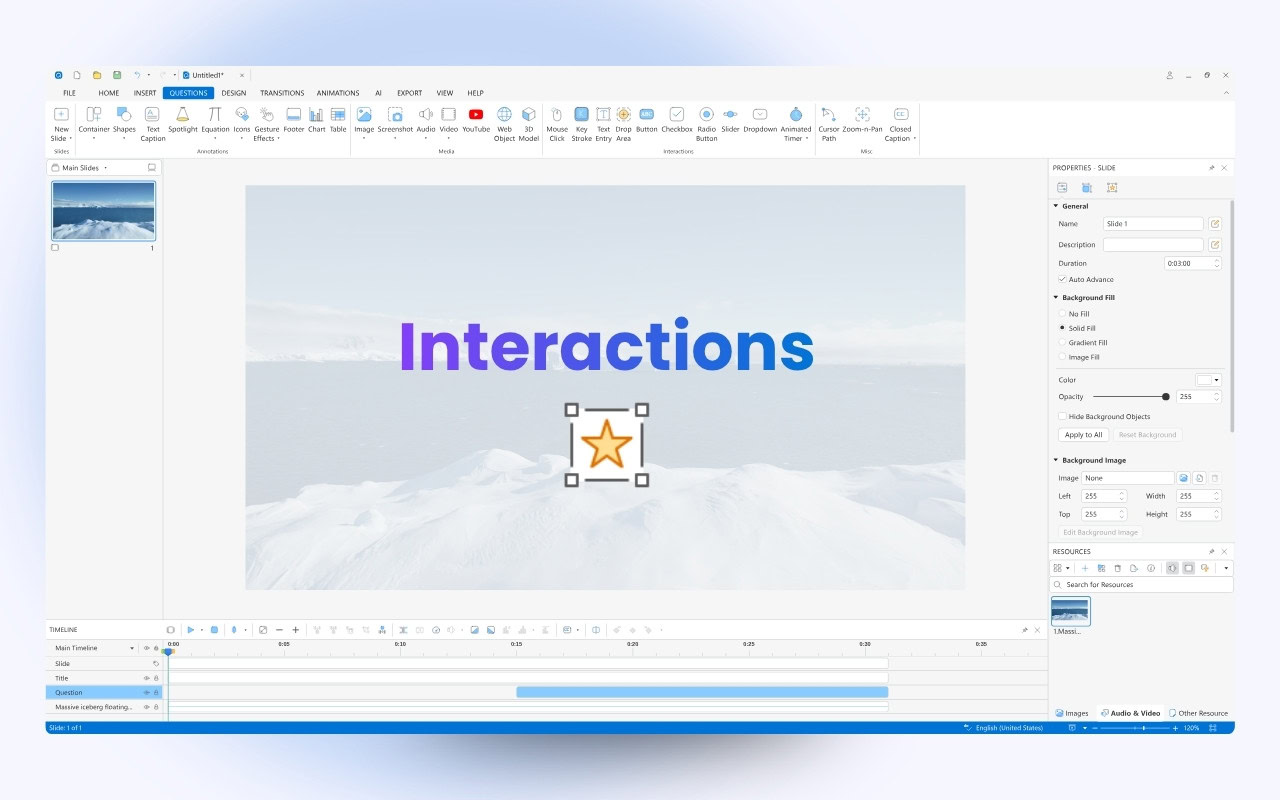The height and width of the screenshot is (800, 1280).
Task: Insert a Text Caption annotation
Action: tap(152, 124)
